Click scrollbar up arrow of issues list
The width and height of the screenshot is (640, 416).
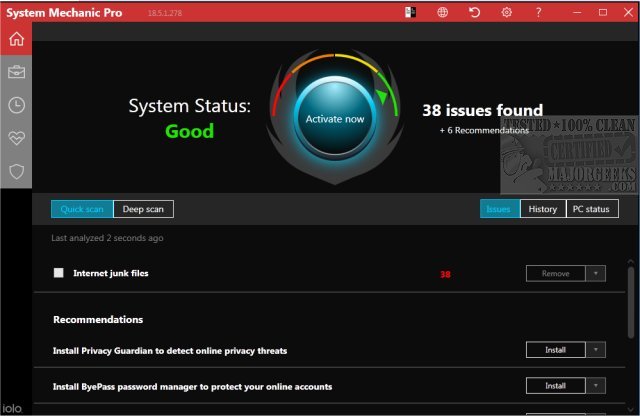click(631, 262)
